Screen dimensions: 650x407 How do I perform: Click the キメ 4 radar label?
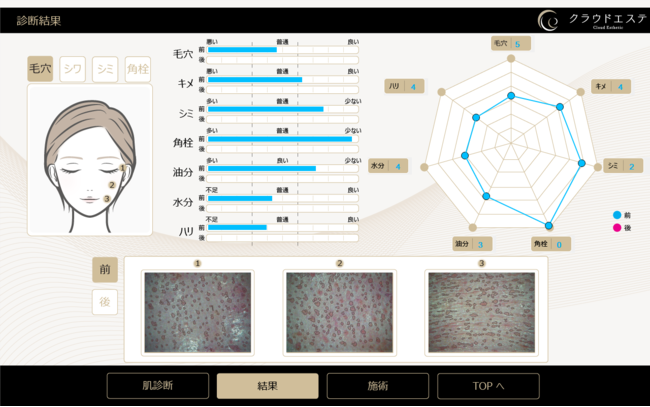click(x=611, y=87)
